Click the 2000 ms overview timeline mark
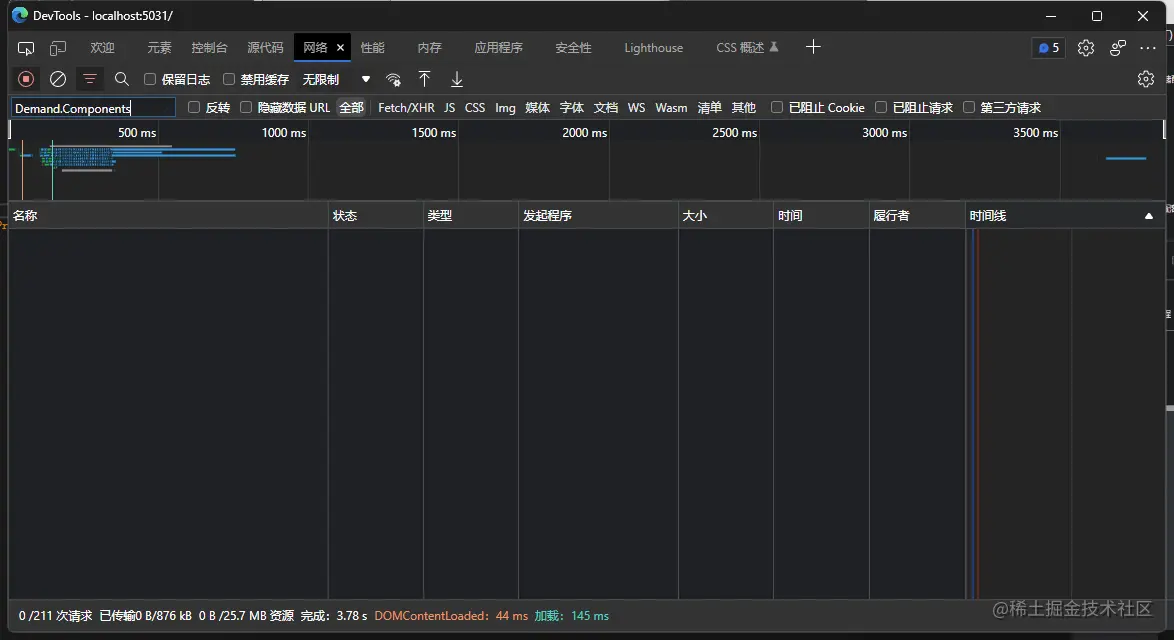 (584, 132)
